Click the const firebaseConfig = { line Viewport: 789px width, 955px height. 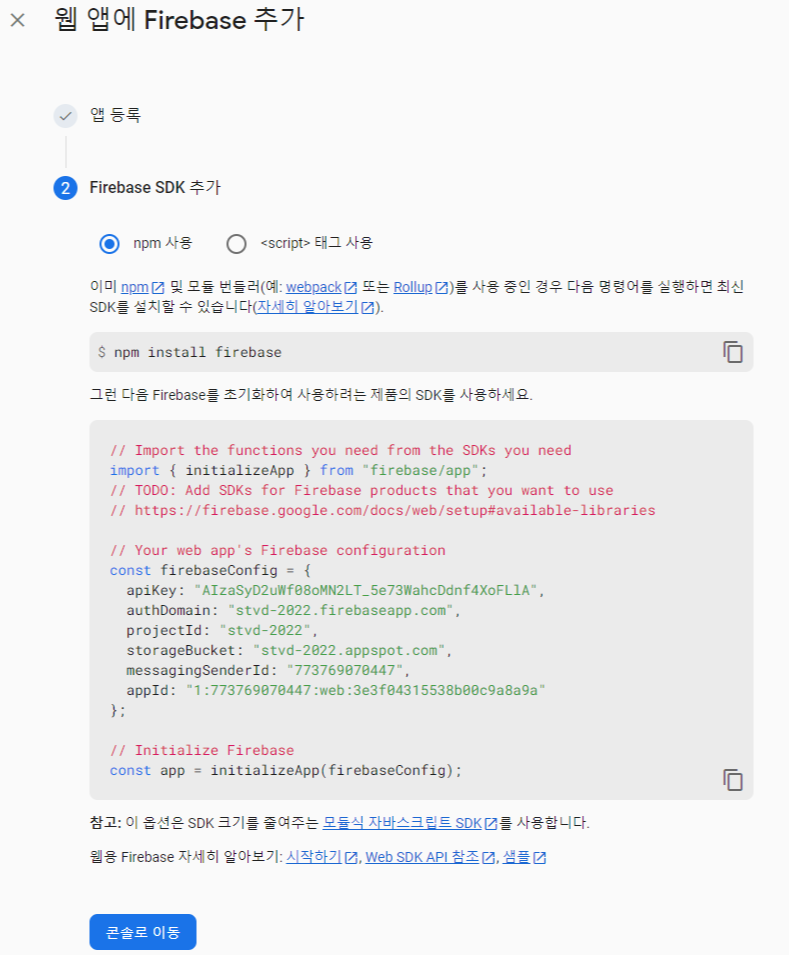pyautogui.click(x=210, y=571)
